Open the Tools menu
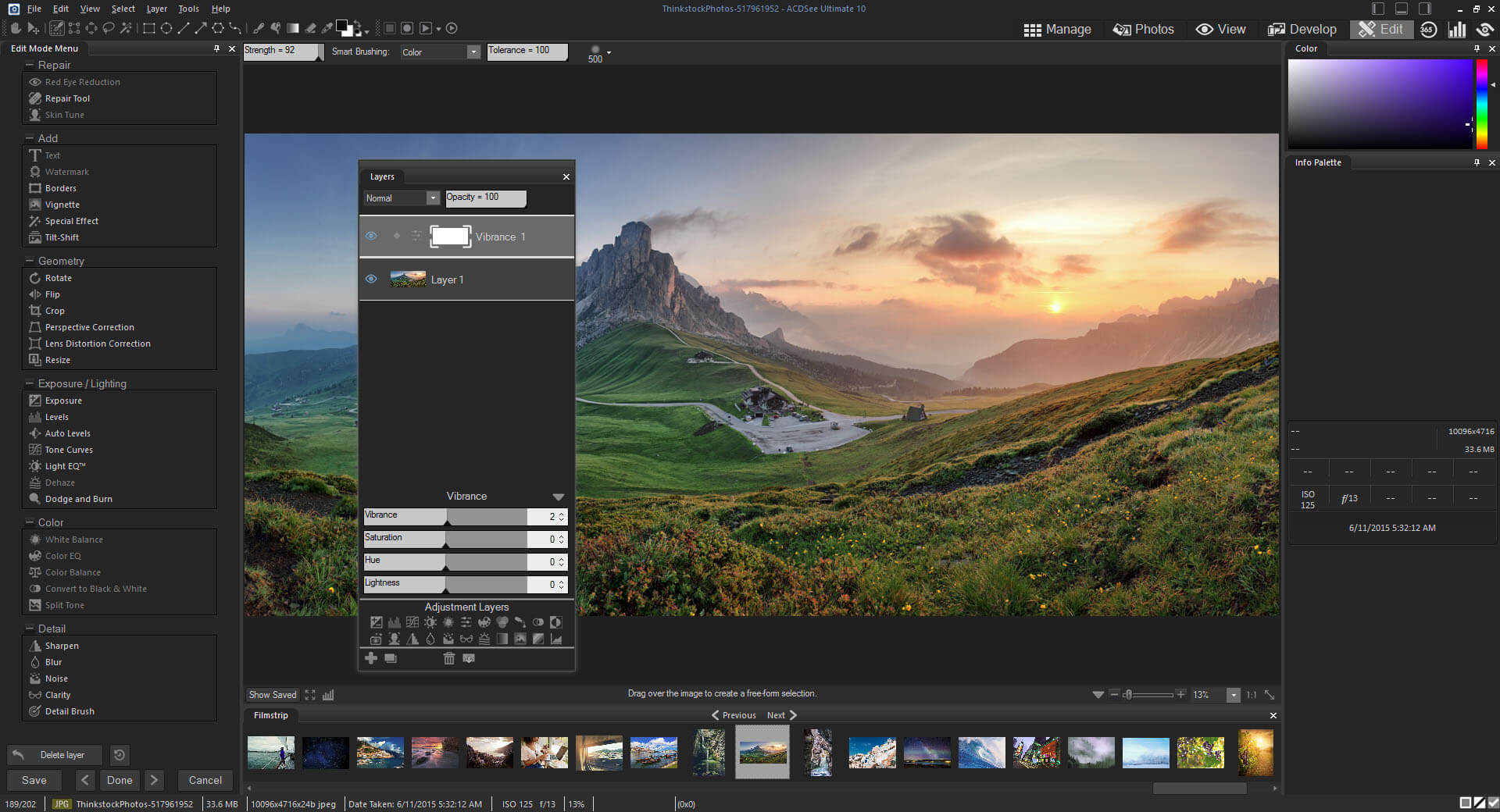1500x812 pixels. [188, 9]
